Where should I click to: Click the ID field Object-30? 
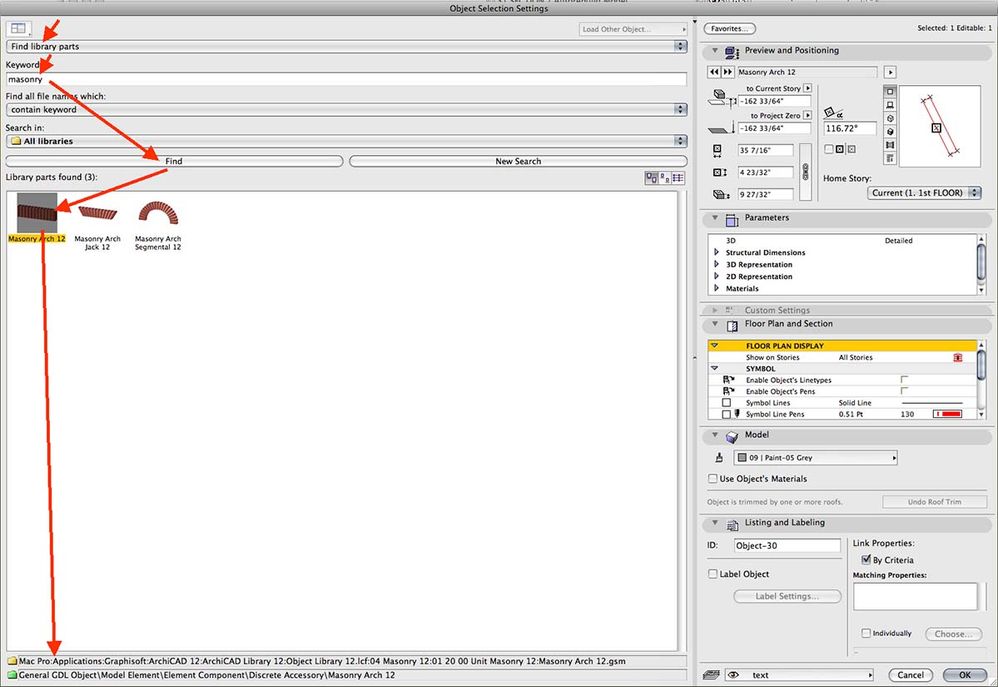click(787, 546)
